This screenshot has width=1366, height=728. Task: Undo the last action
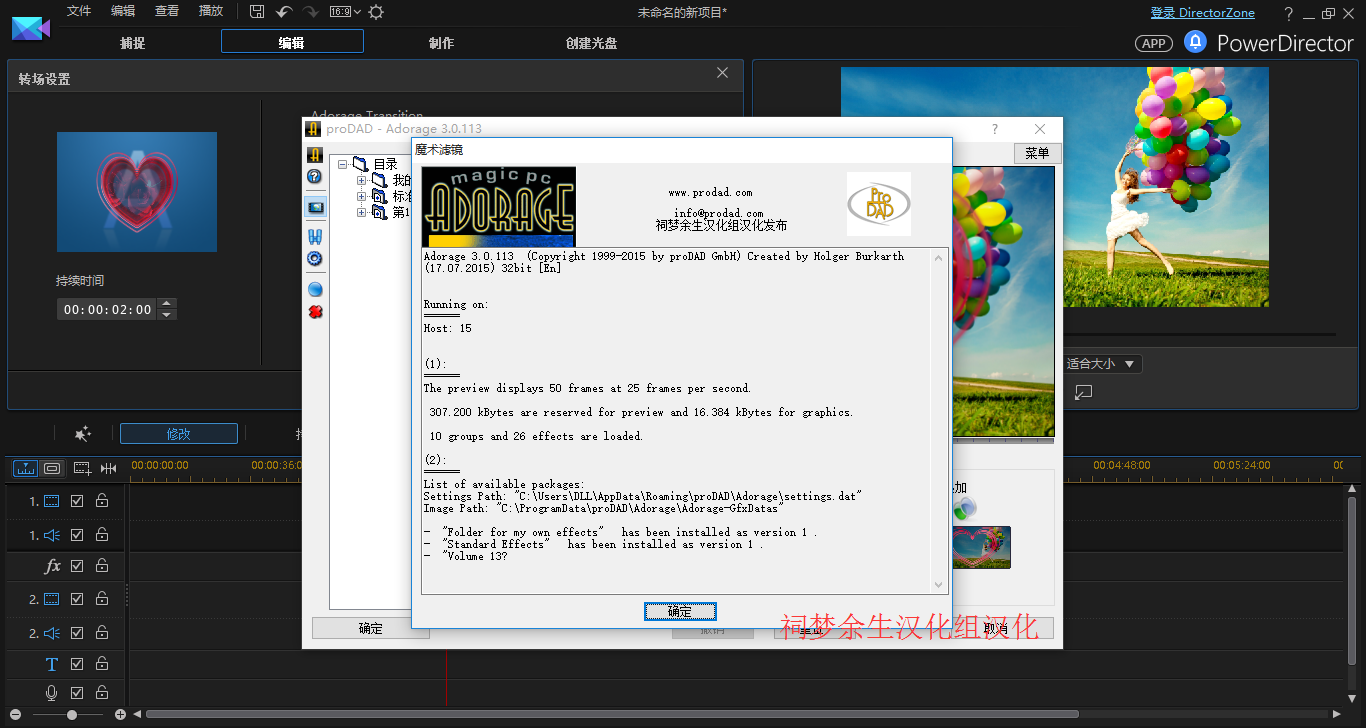(284, 12)
